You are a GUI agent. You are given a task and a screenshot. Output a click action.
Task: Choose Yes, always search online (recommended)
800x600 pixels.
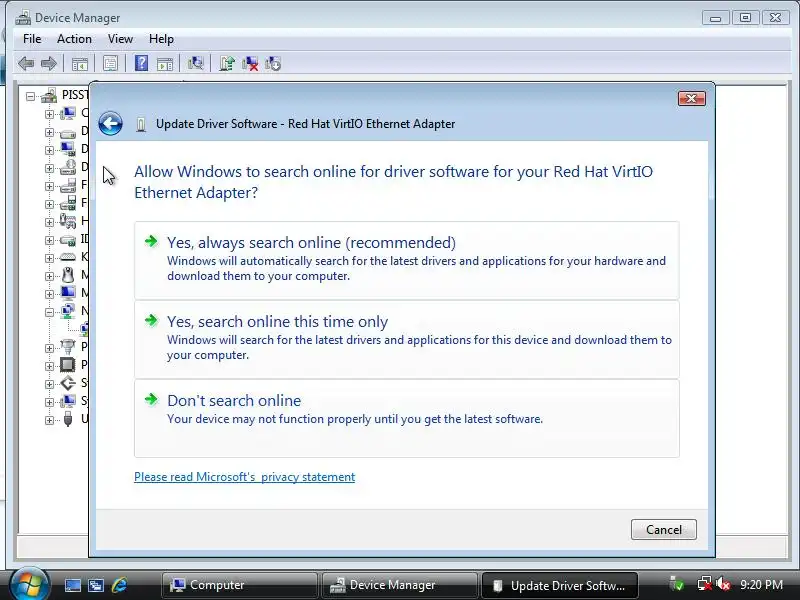click(x=407, y=260)
